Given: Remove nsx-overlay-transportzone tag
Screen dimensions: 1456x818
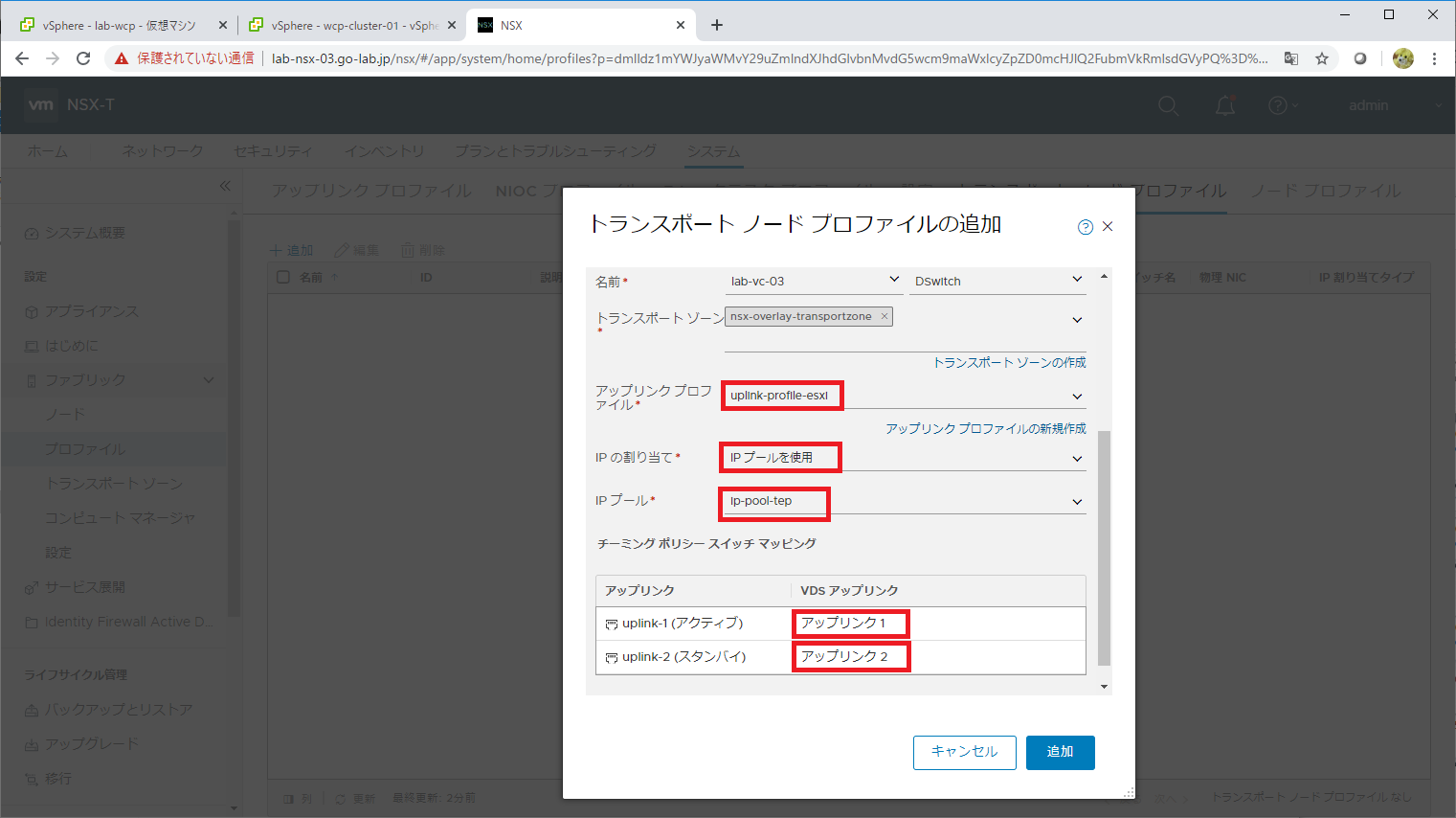Looking at the screenshot, I should (885, 316).
